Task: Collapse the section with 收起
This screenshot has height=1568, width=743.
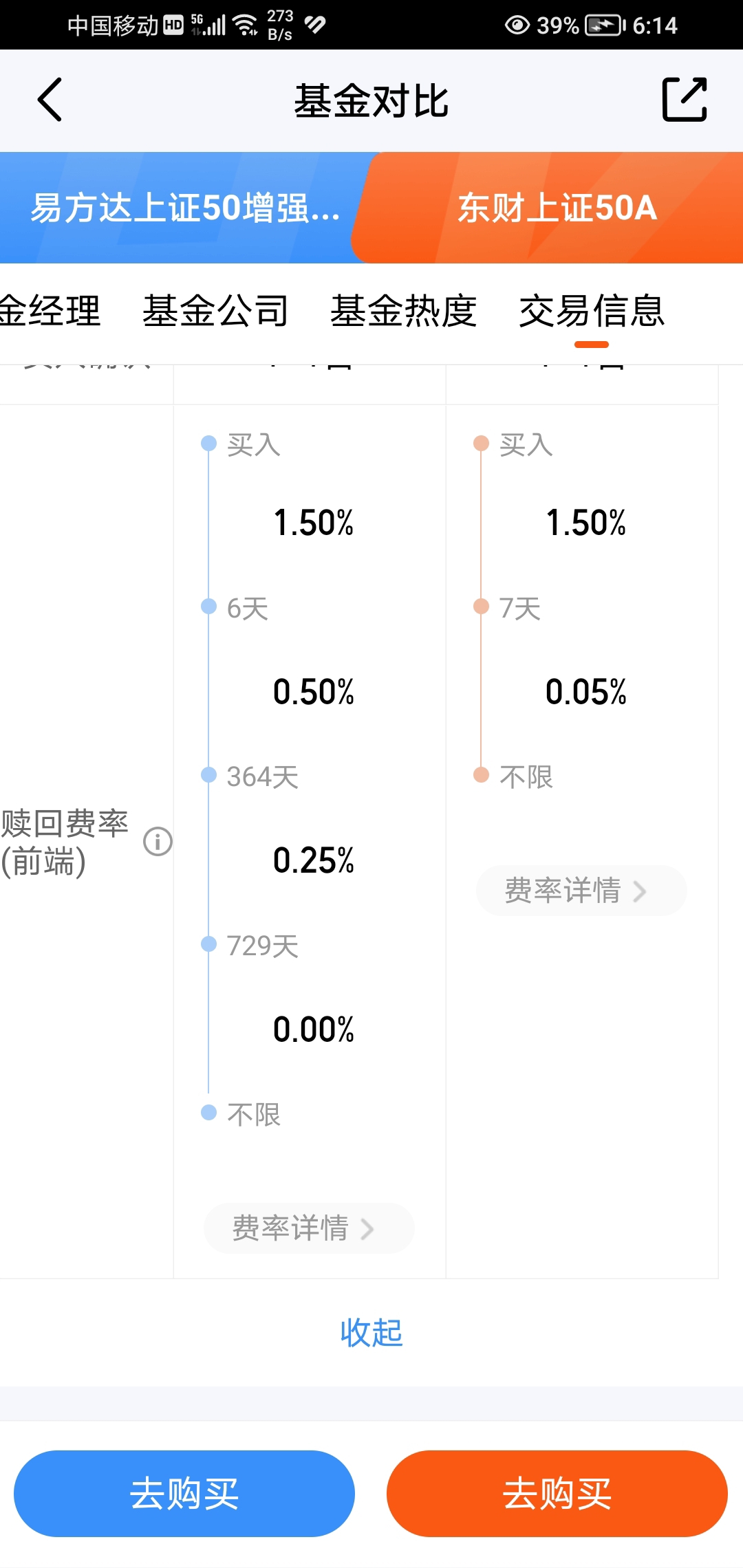Action: tap(371, 1333)
